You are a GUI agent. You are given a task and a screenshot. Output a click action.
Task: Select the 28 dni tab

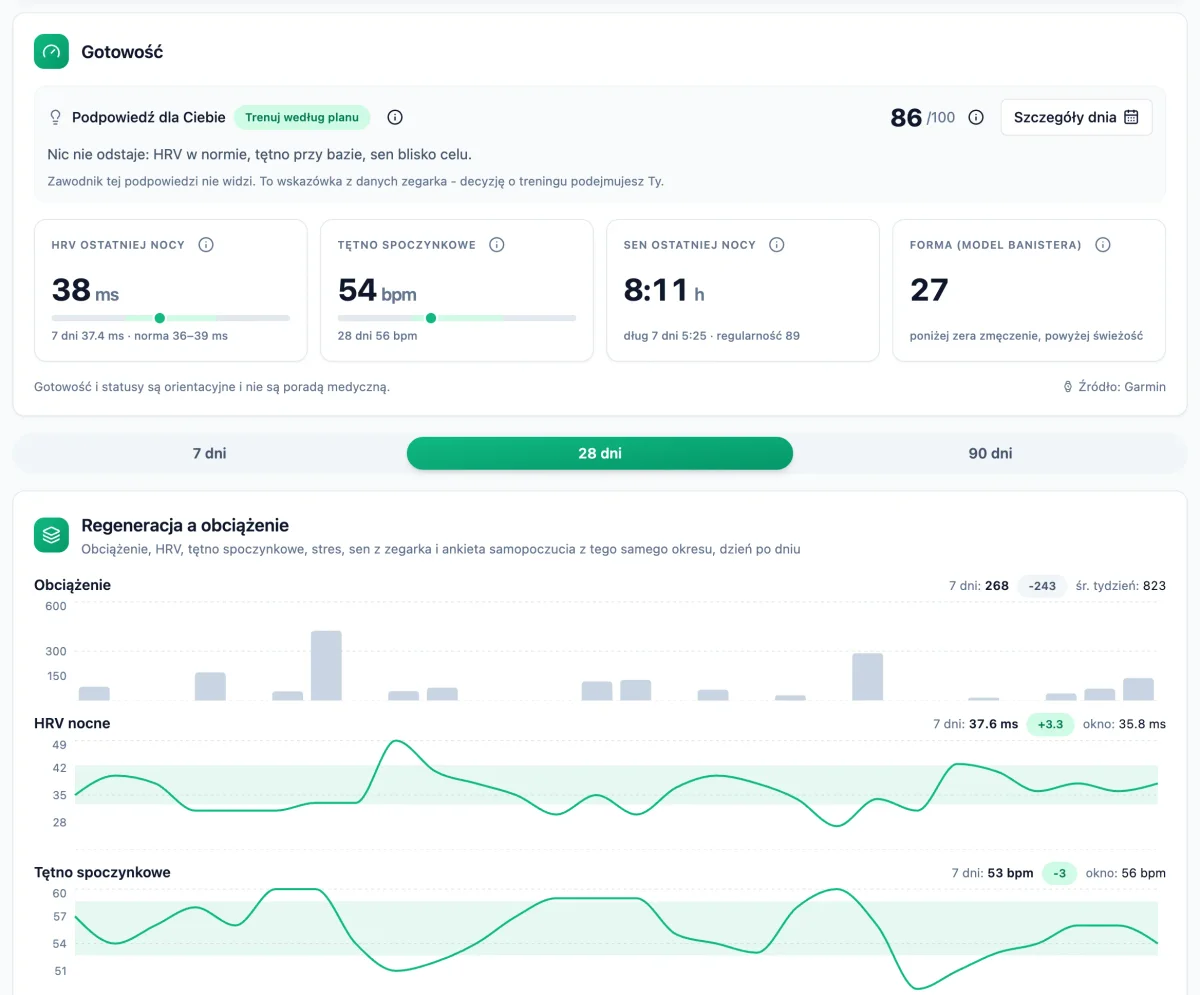point(600,454)
